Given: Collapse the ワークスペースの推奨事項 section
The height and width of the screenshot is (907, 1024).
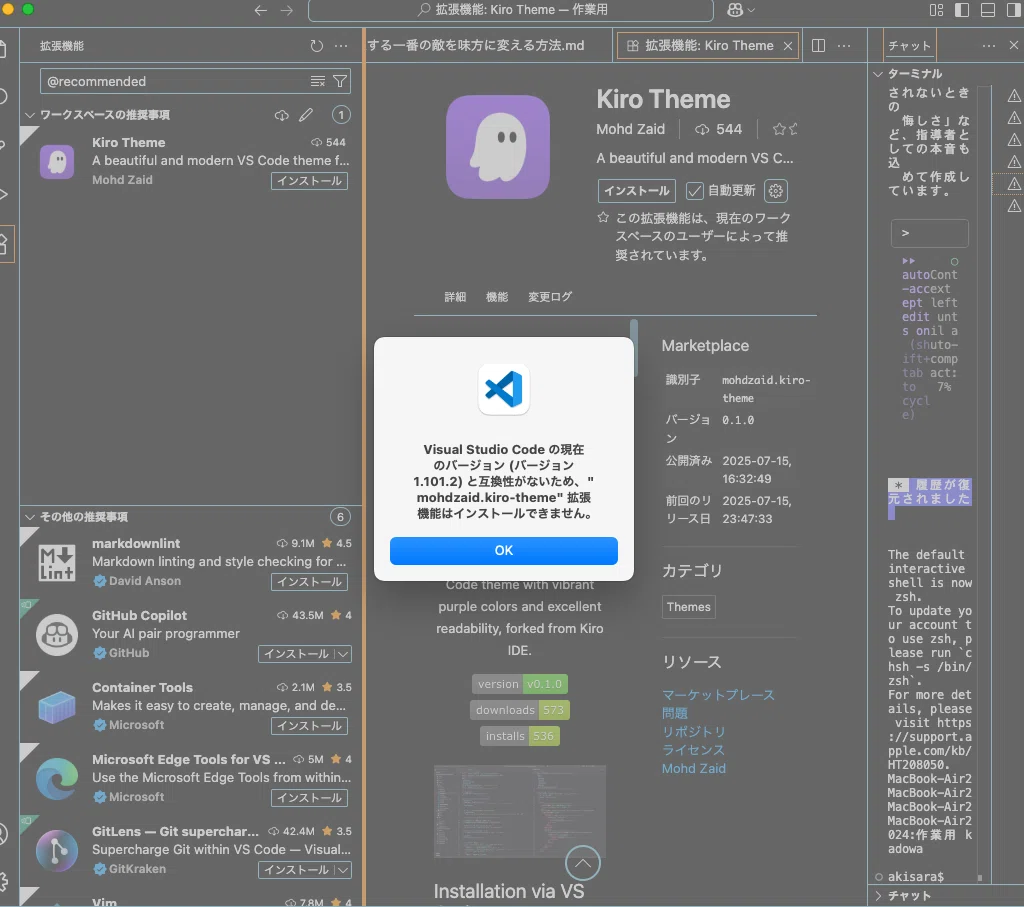Looking at the screenshot, I should (29, 115).
